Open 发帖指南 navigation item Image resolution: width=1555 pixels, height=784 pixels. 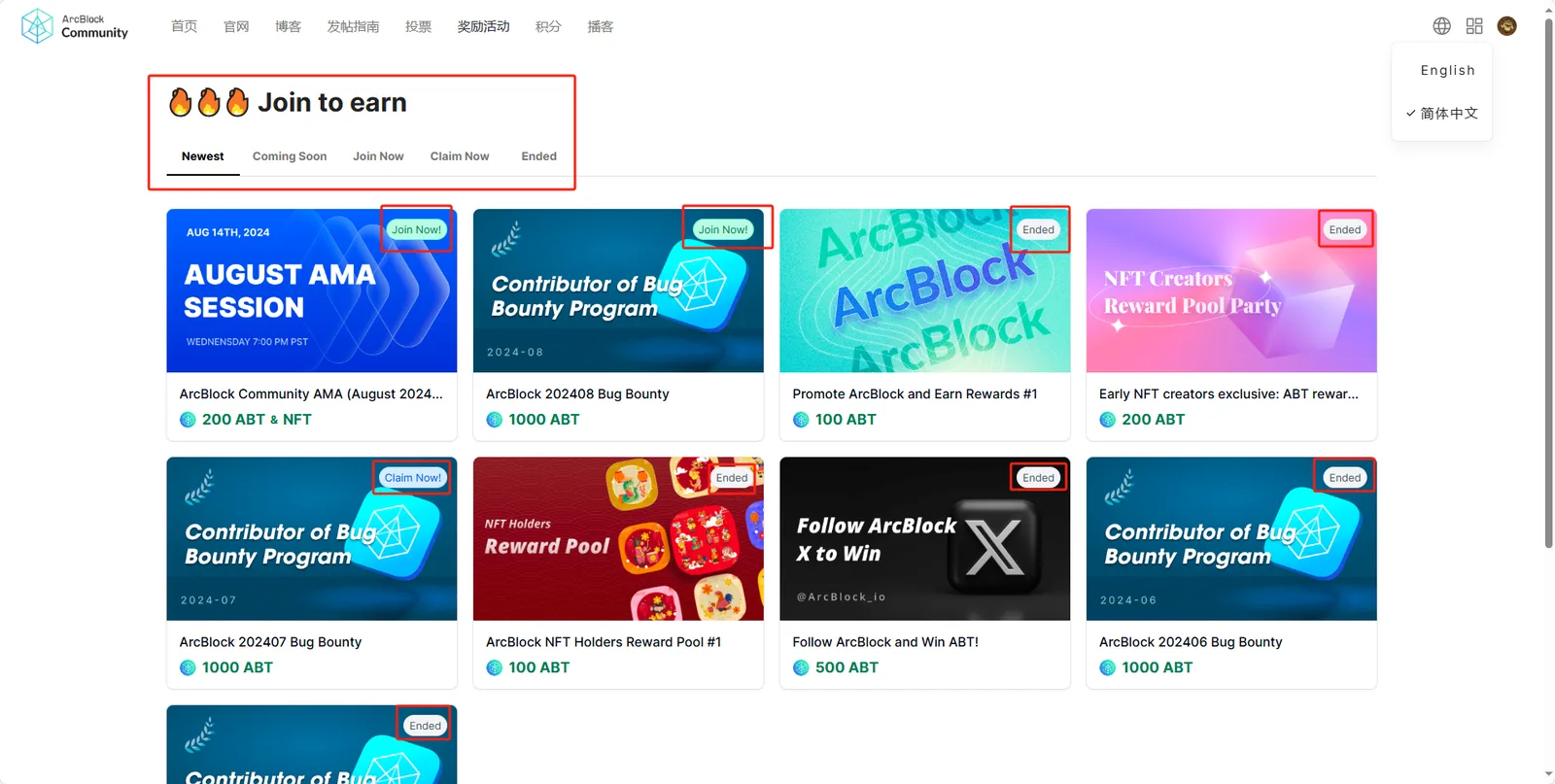point(353,26)
